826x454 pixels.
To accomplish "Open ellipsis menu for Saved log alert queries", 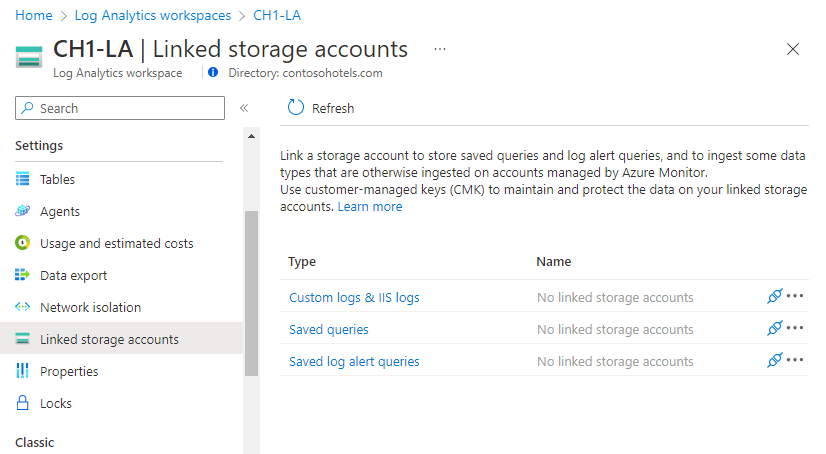I will click(795, 360).
